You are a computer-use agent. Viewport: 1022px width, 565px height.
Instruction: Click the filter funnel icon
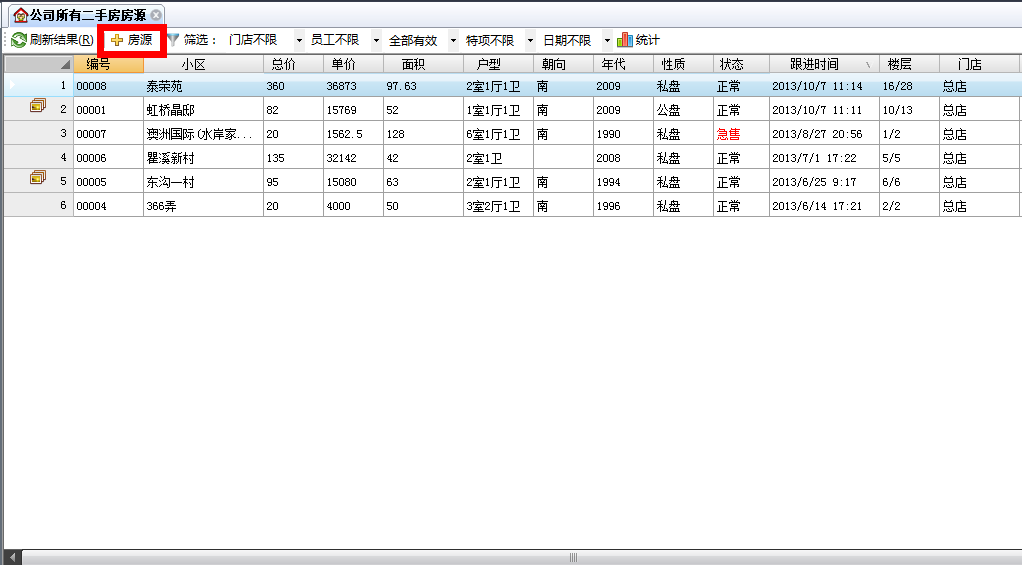click(x=173, y=40)
